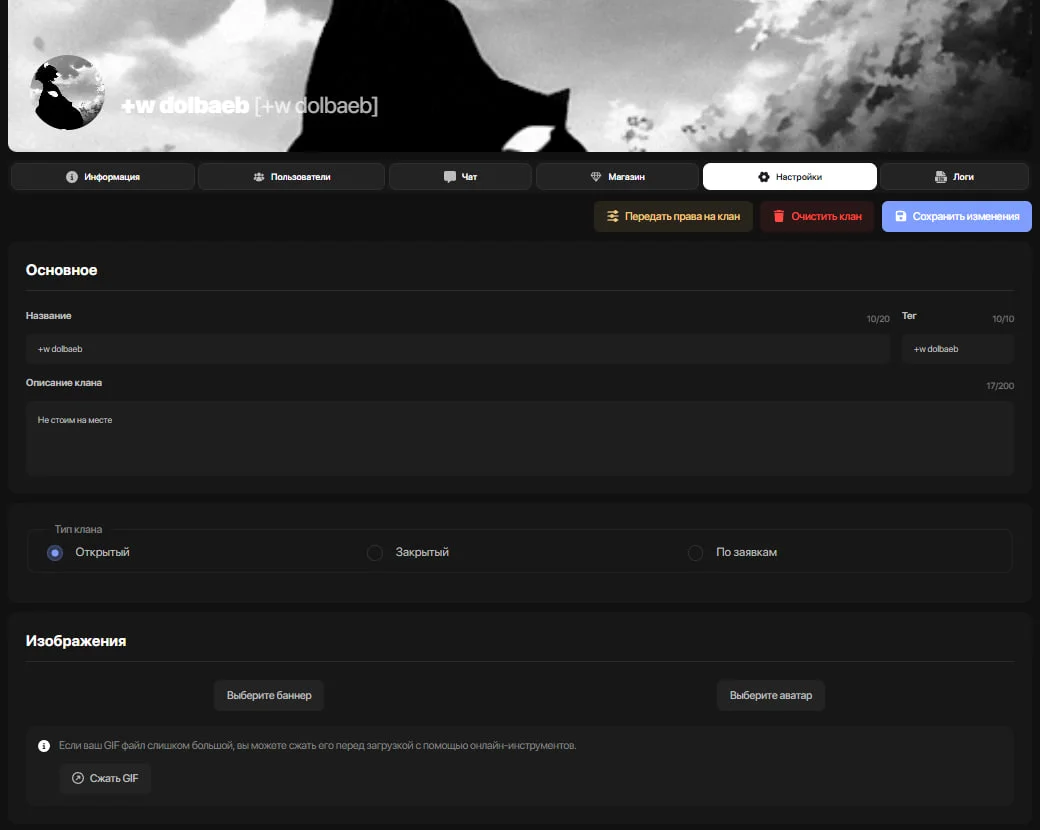Click the Основное section heading
1040x830 pixels.
62,270
